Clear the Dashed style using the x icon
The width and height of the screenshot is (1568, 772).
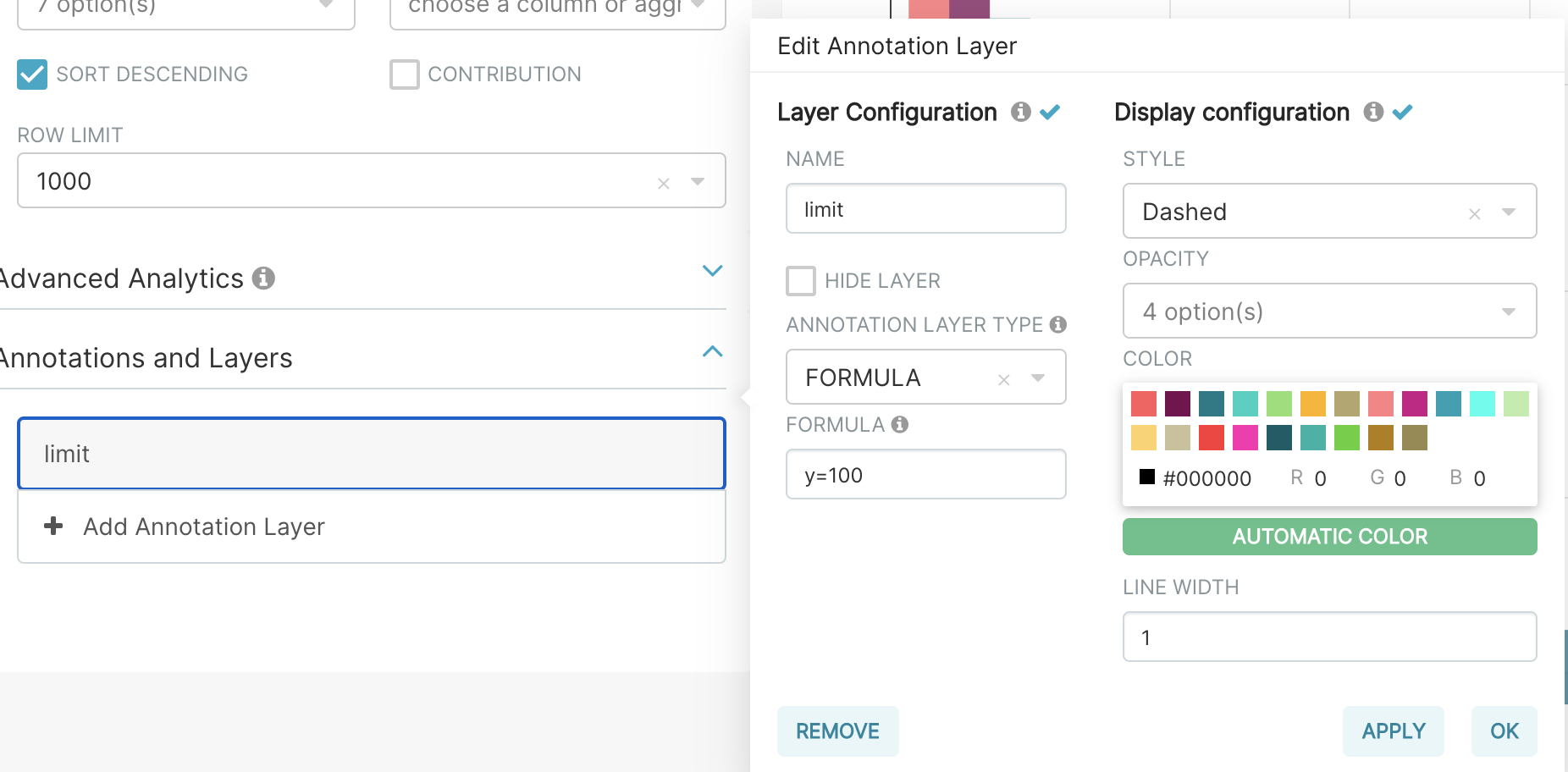tap(1473, 212)
